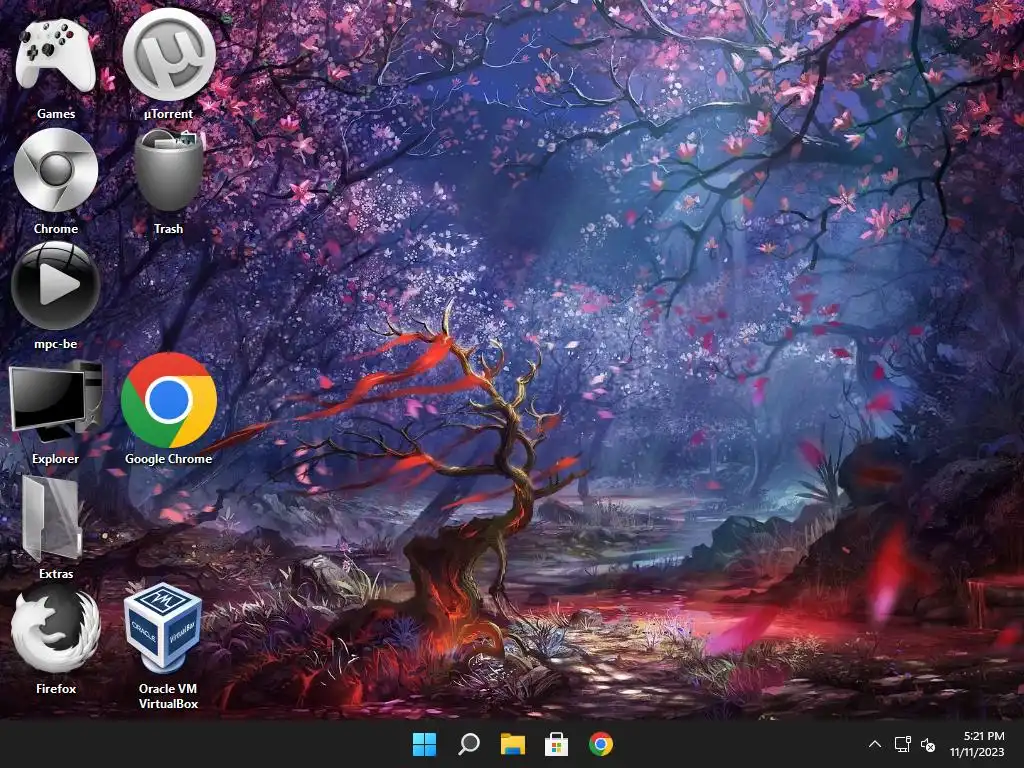Open the clock showing 5:21 PM
1024x768 pixels.
coord(984,736)
